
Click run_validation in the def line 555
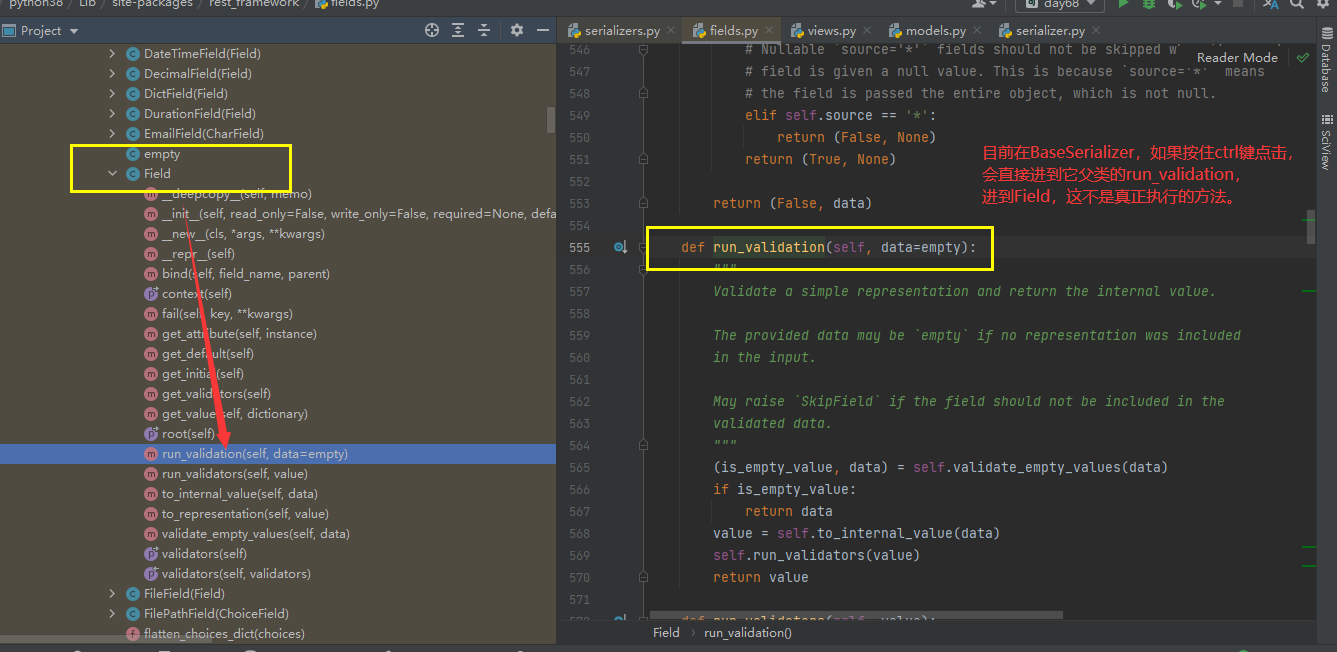[x=769, y=247]
